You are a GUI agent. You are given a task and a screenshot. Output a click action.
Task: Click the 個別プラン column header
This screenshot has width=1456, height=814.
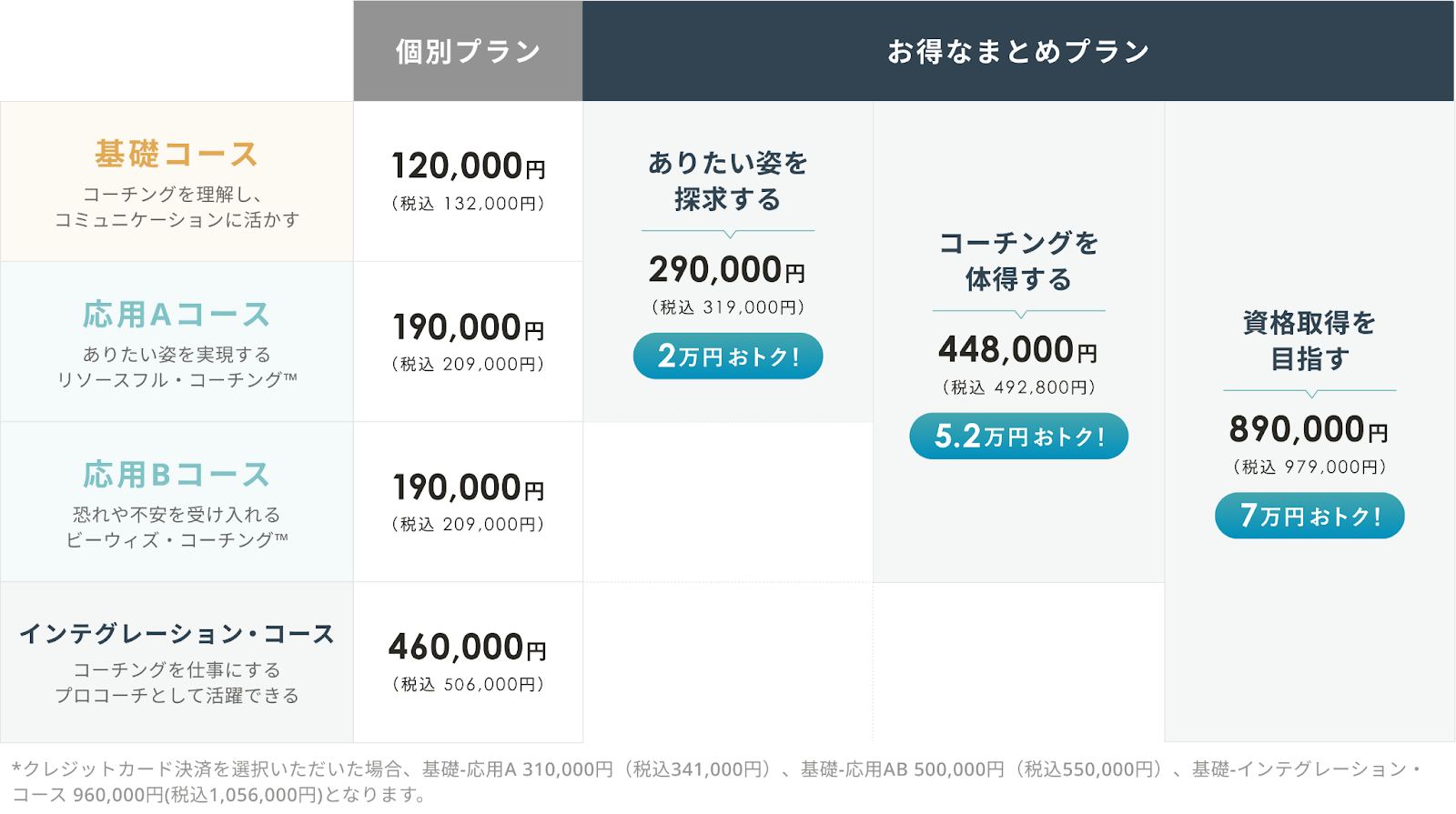pos(468,51)
